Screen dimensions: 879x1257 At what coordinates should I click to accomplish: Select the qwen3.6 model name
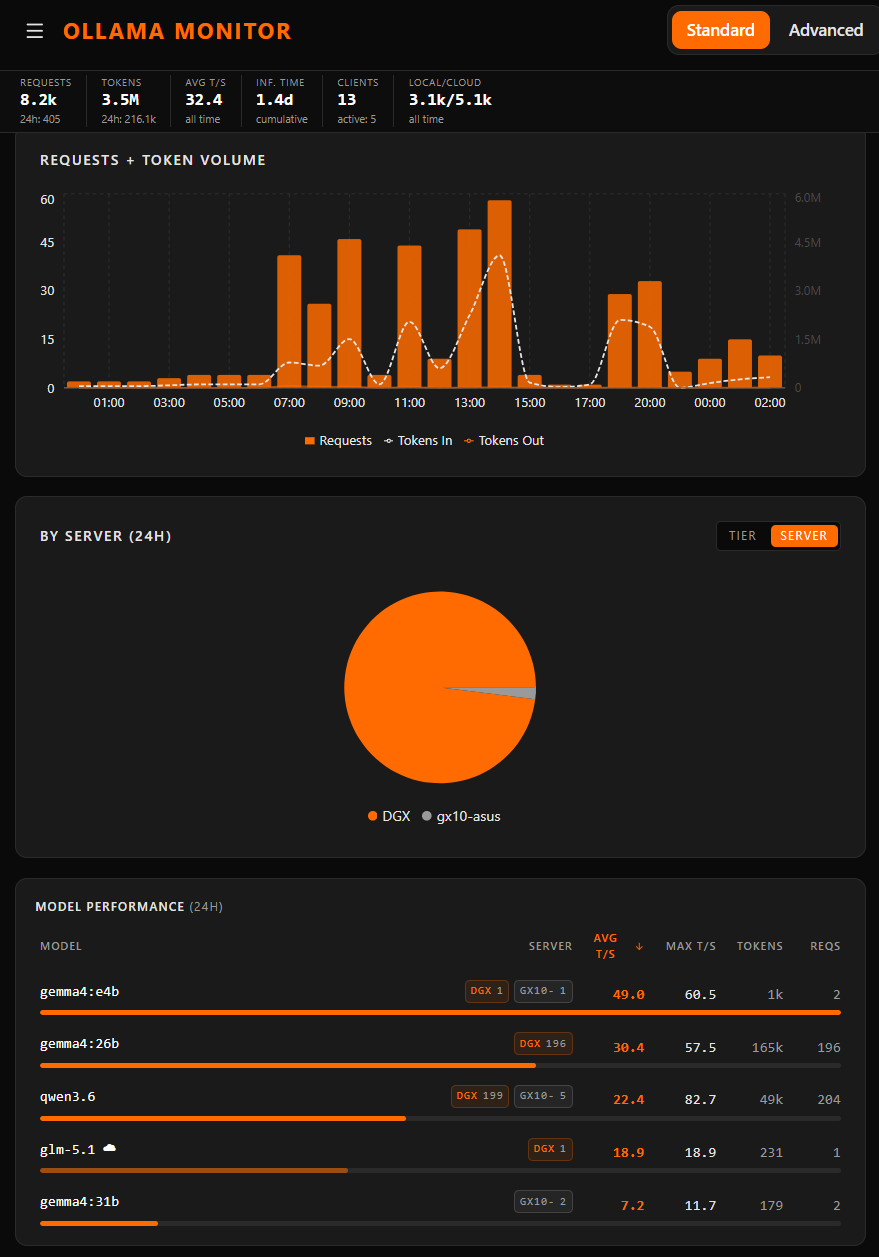tap(68, 1096)
